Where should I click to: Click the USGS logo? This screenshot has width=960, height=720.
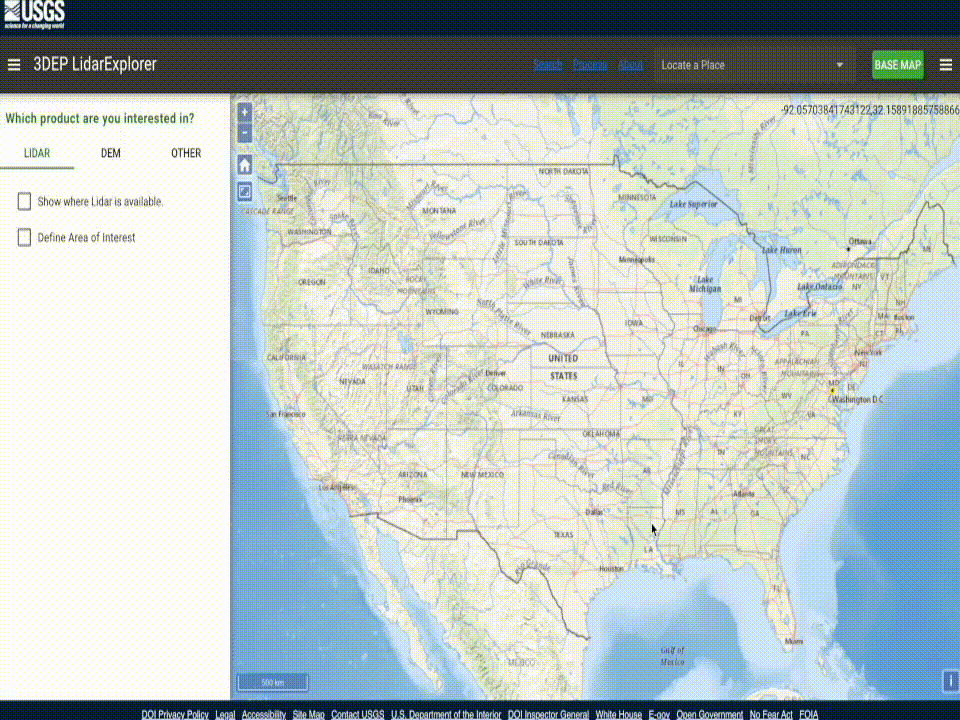[x=34, y=15]
